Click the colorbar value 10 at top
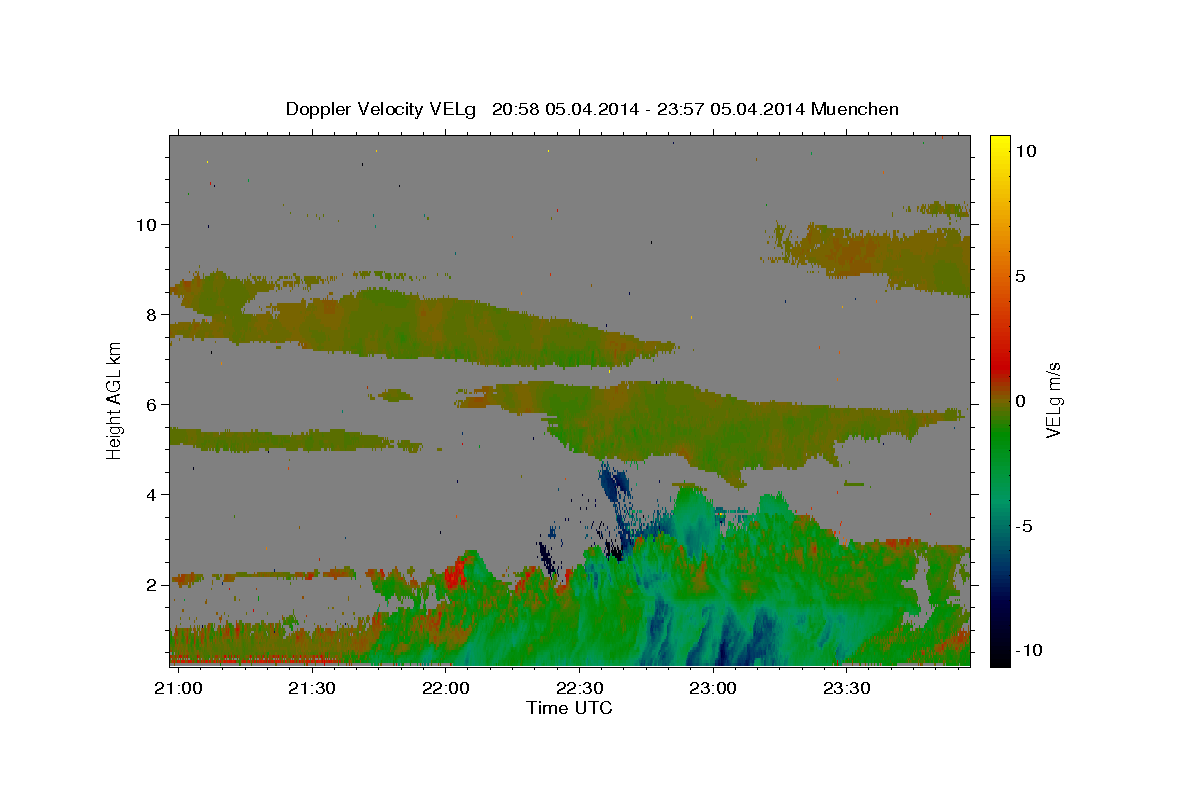This screenshot has width=1200, height=800. click(1025, 150)
